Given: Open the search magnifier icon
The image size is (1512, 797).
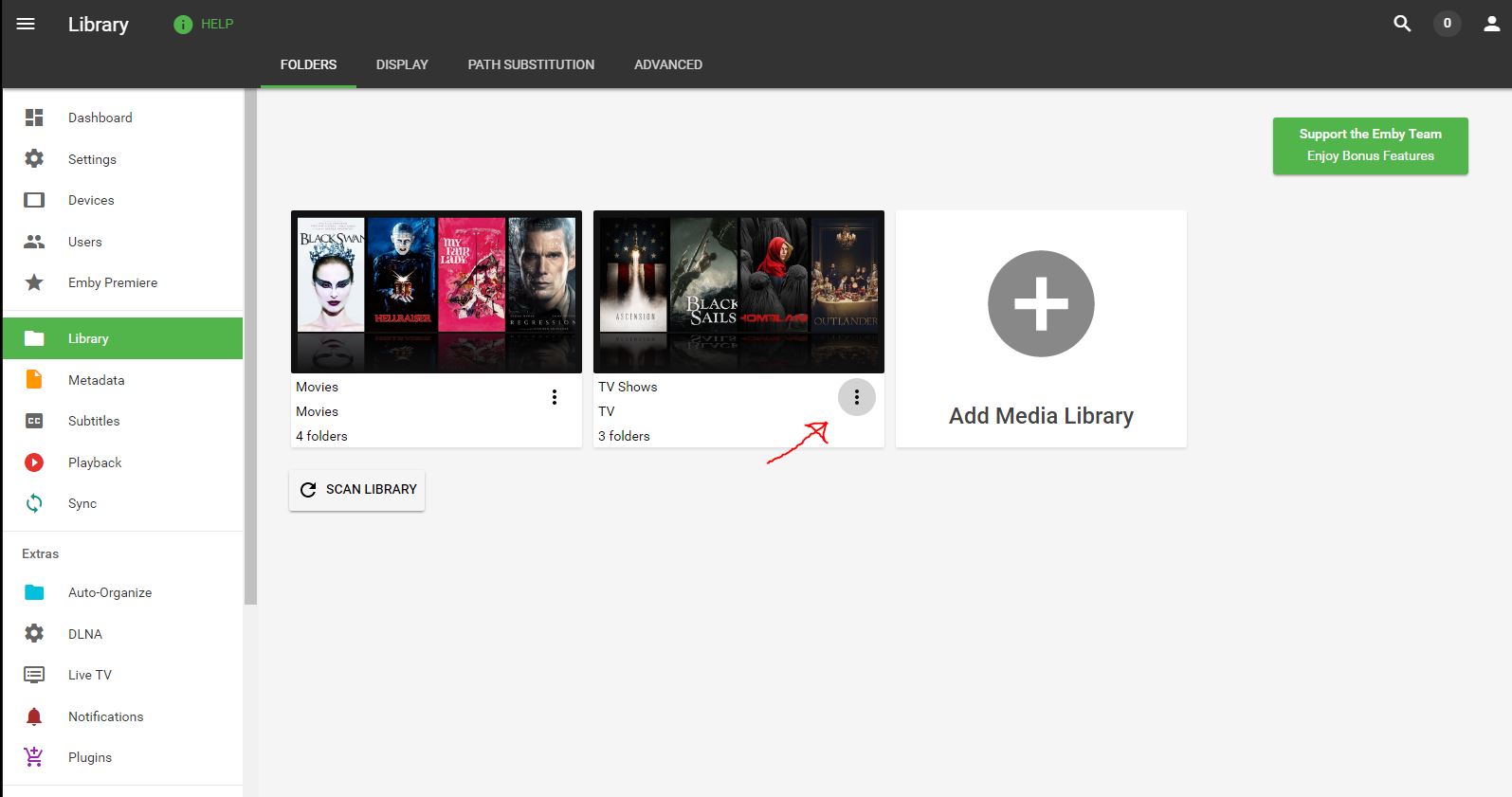Looking at the screenshot, I should (x=1402, y=24).
